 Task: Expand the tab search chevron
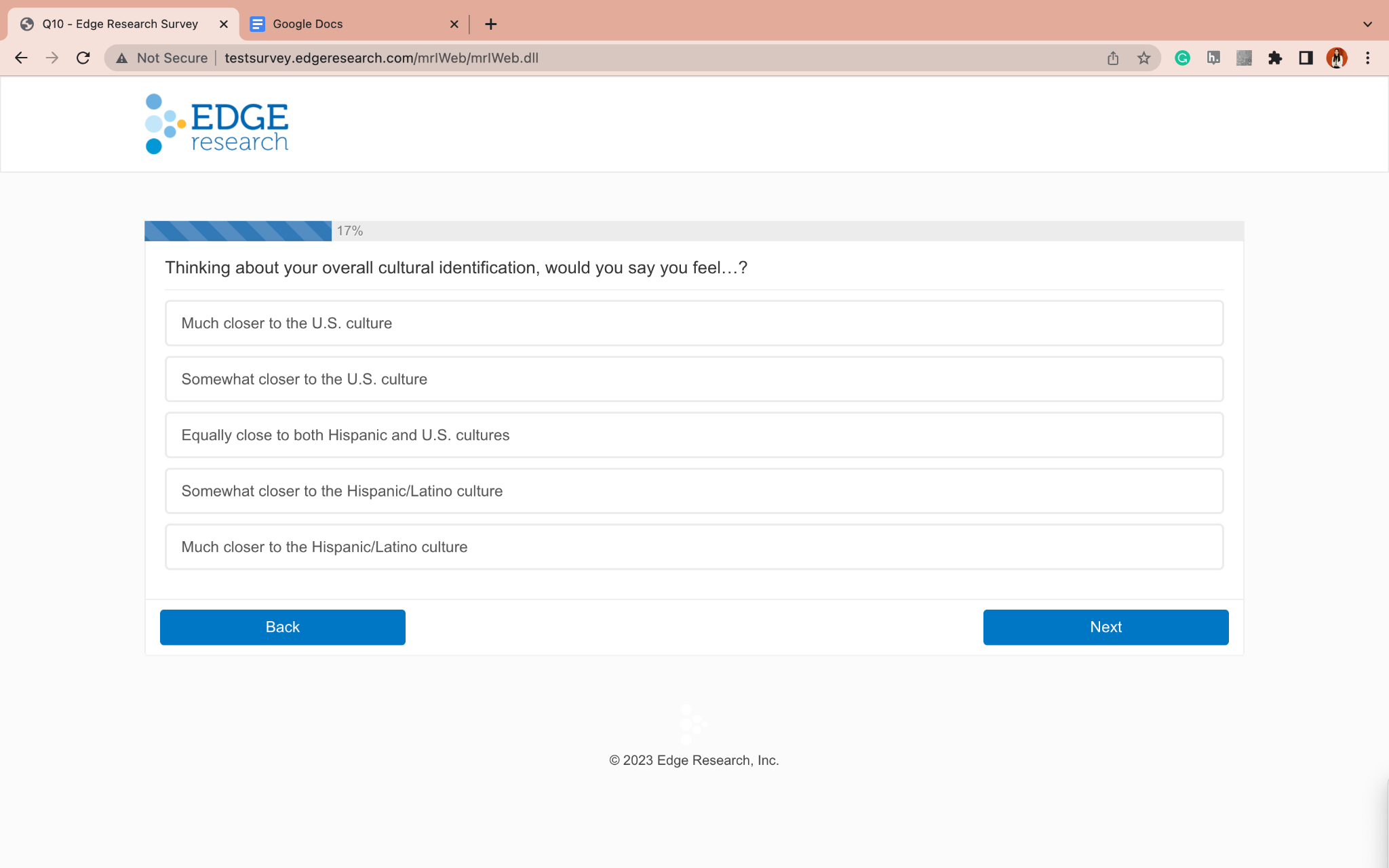pos(1367,24)
